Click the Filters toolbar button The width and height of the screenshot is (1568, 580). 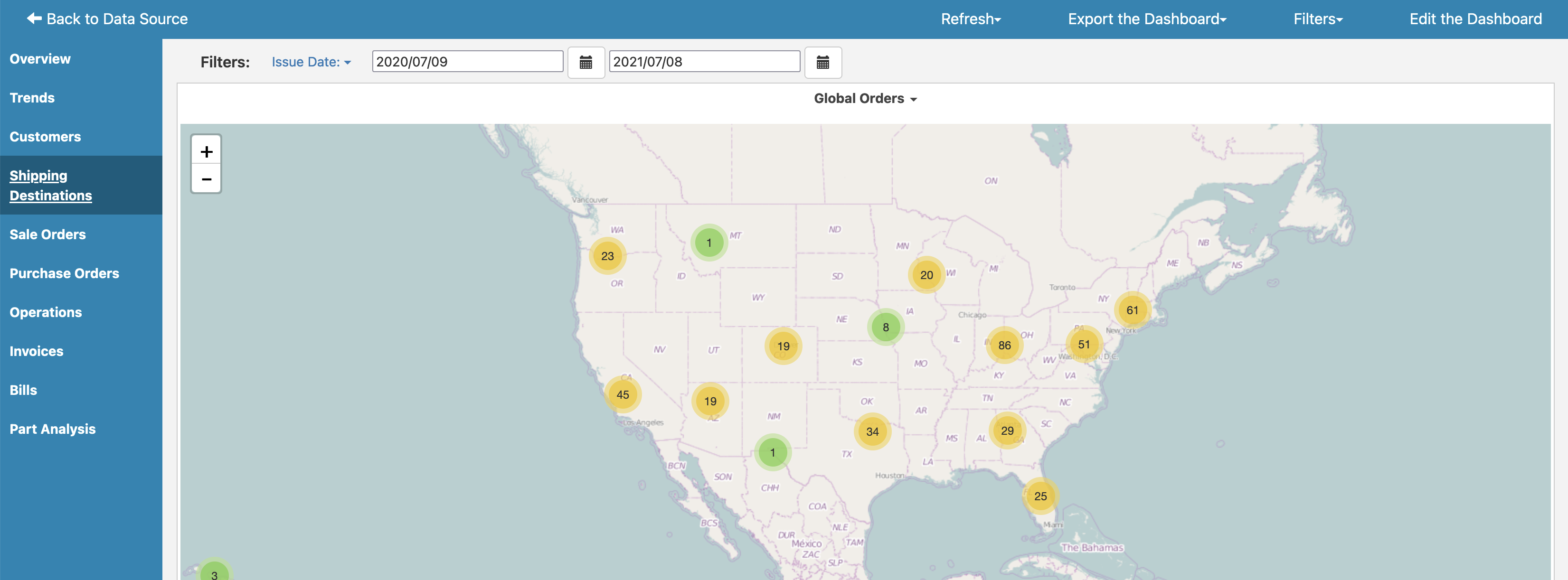coord(1316,19)
